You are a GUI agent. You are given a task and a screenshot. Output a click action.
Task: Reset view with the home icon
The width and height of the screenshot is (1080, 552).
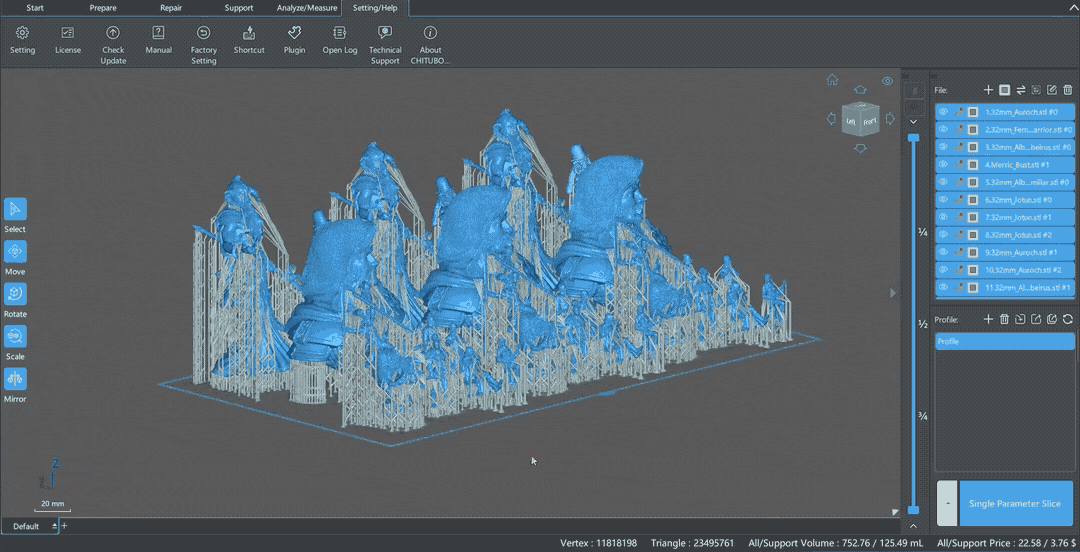832,79
